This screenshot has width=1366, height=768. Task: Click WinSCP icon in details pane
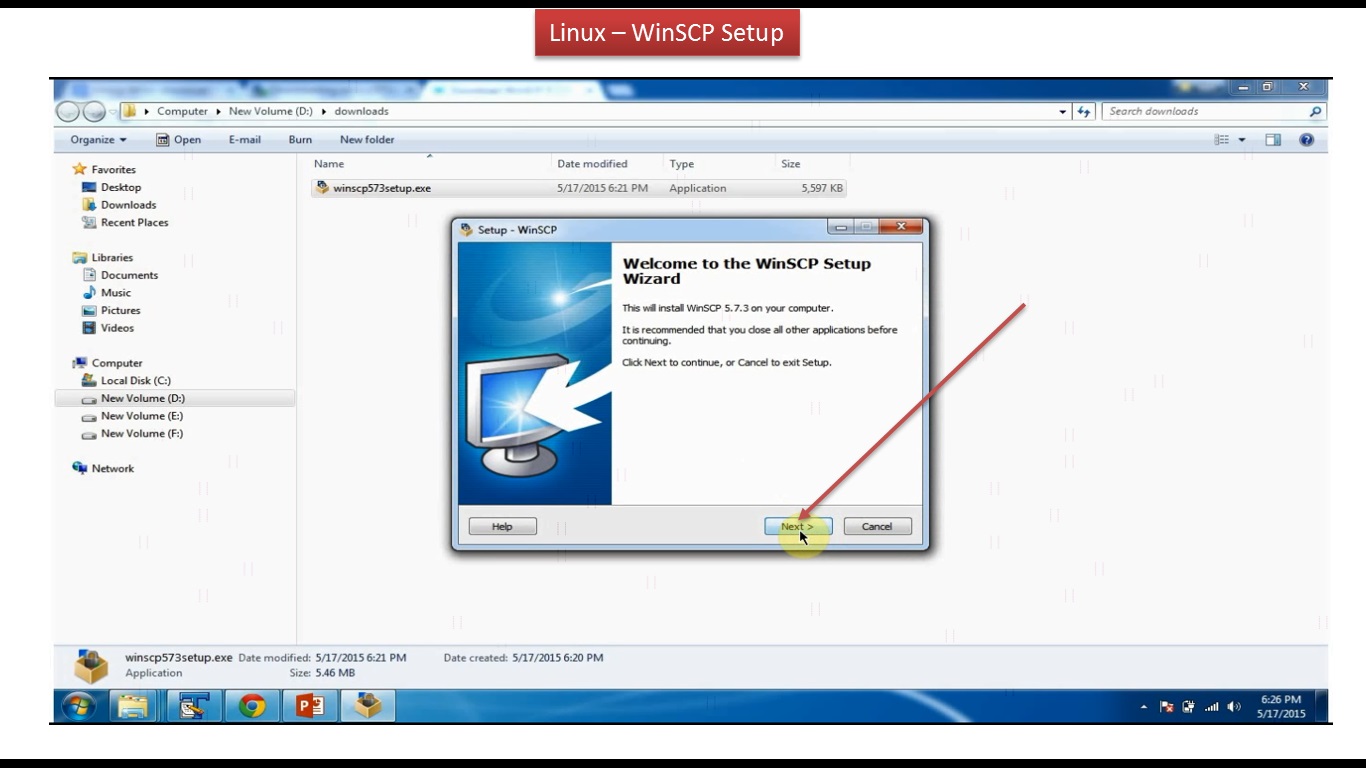coord(92,667)
